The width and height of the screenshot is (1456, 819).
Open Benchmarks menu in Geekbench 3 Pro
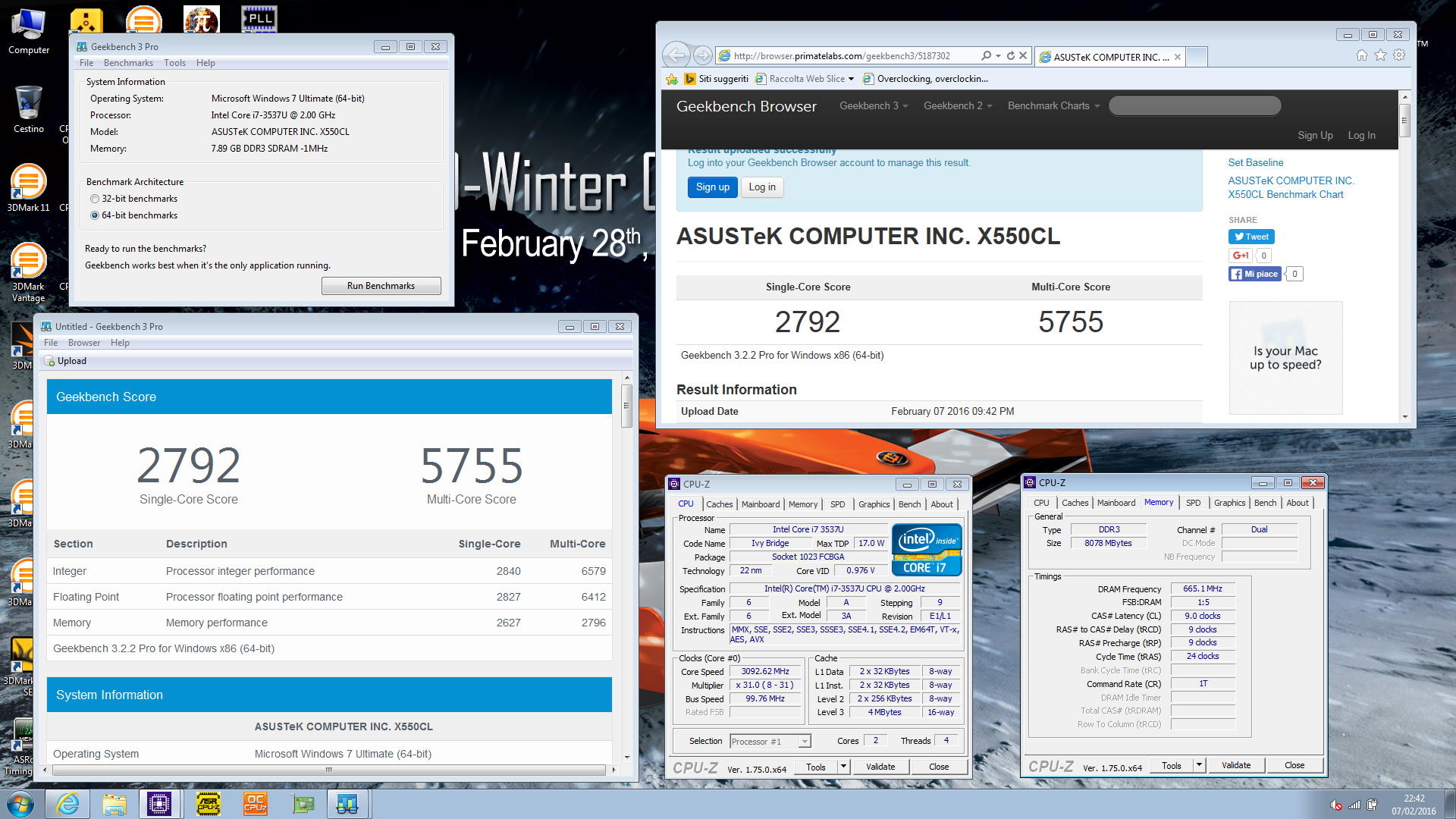point(128,63)
